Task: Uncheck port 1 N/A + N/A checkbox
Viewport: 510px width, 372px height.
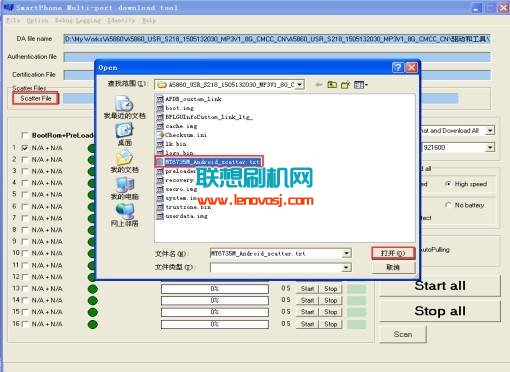Action: [25, 148]
